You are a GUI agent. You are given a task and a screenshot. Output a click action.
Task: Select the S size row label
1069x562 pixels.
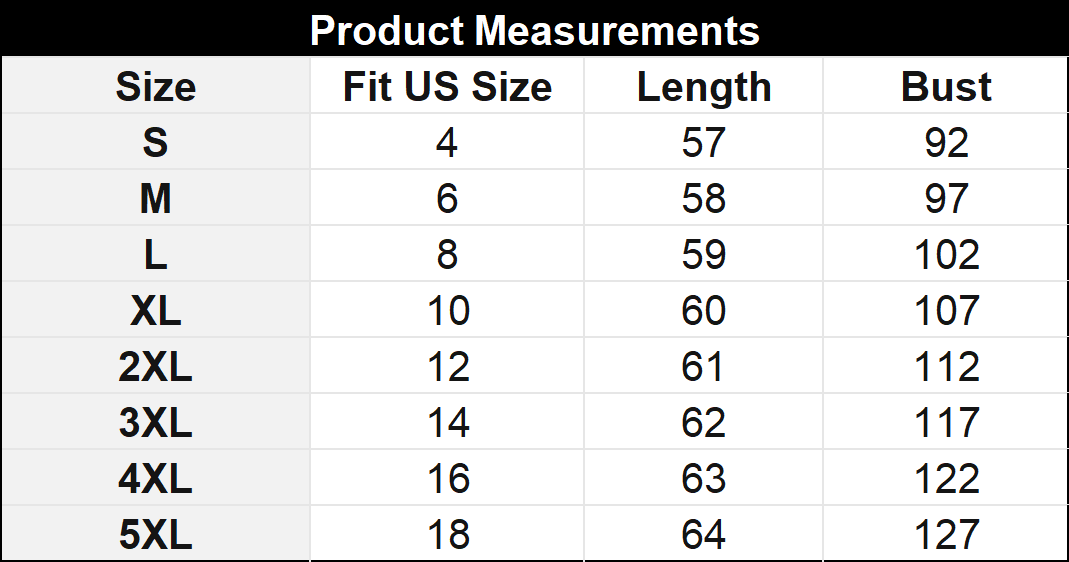(x=155, y=143)
